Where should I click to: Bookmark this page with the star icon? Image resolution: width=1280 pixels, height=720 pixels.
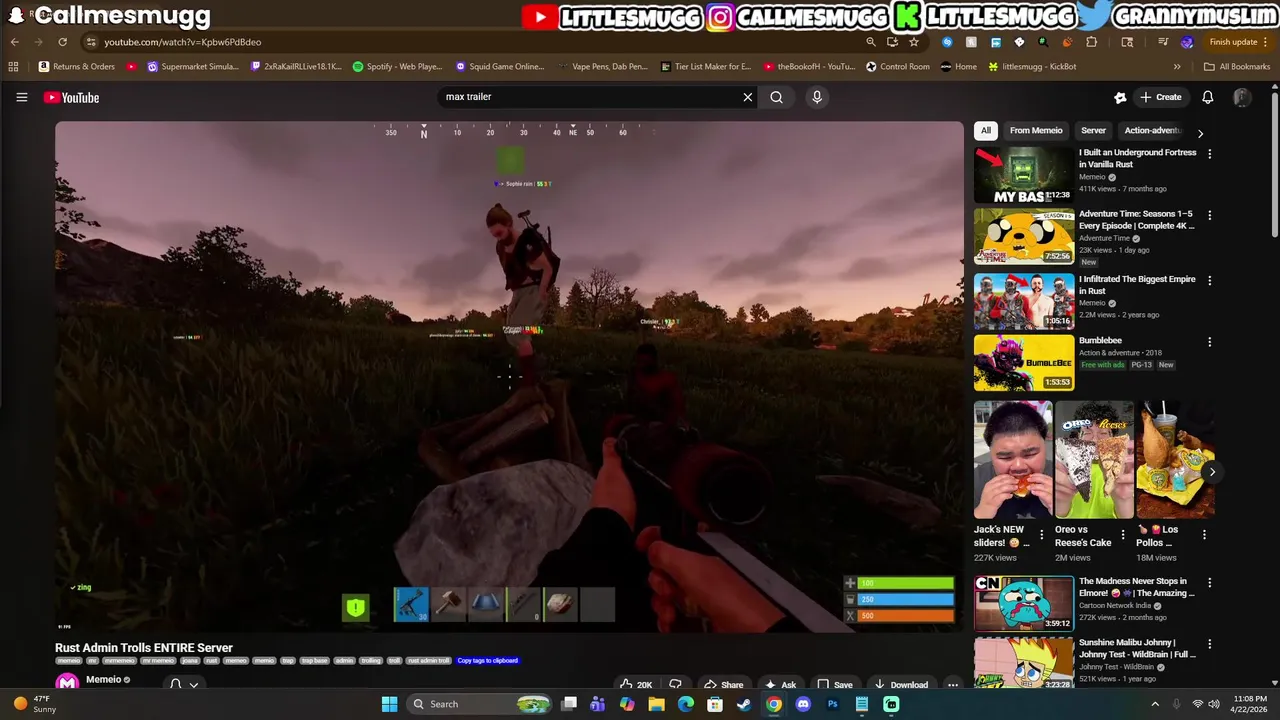point(914,42)
